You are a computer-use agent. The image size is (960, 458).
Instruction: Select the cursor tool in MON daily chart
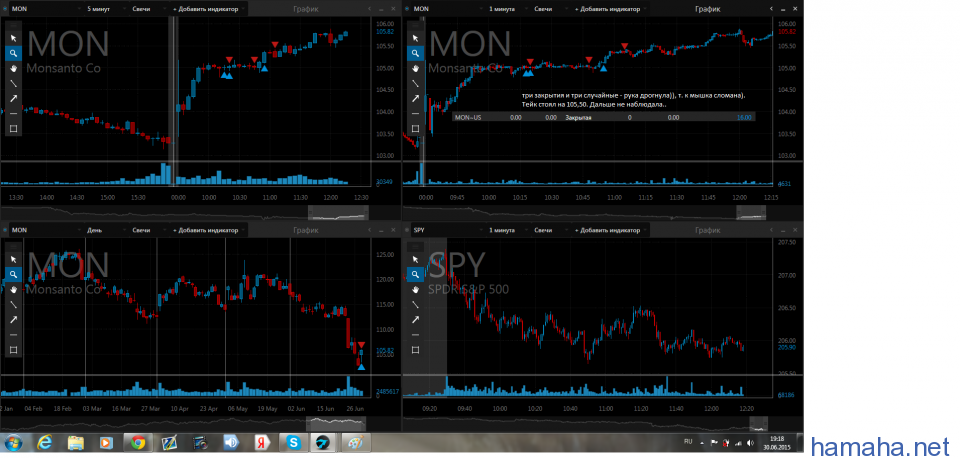[13, 260]
